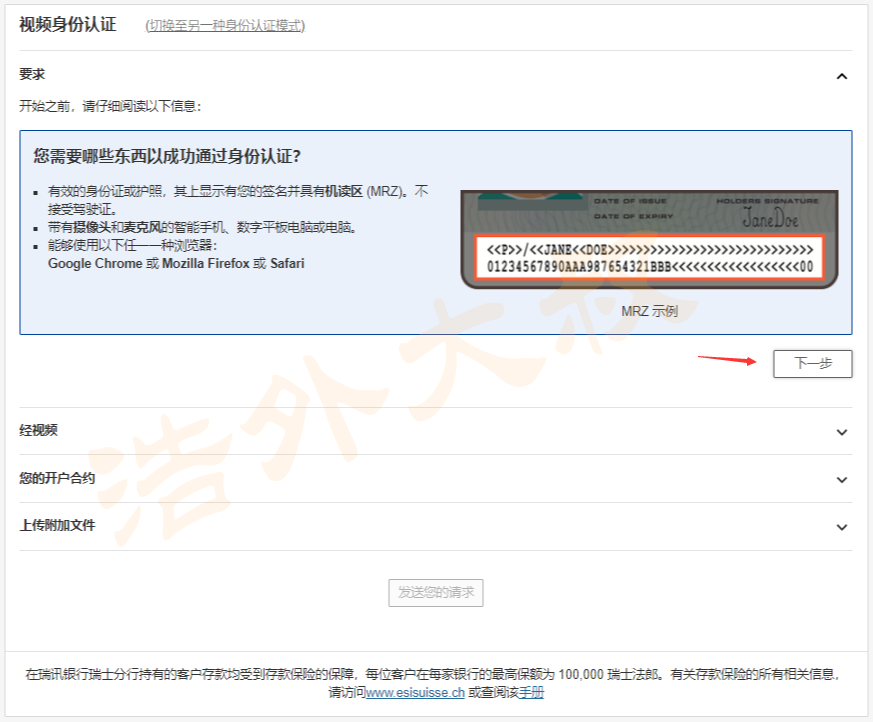Click the 下一步 button
Image resolution: width=873 pixels, height=722 pixels.
812,364
